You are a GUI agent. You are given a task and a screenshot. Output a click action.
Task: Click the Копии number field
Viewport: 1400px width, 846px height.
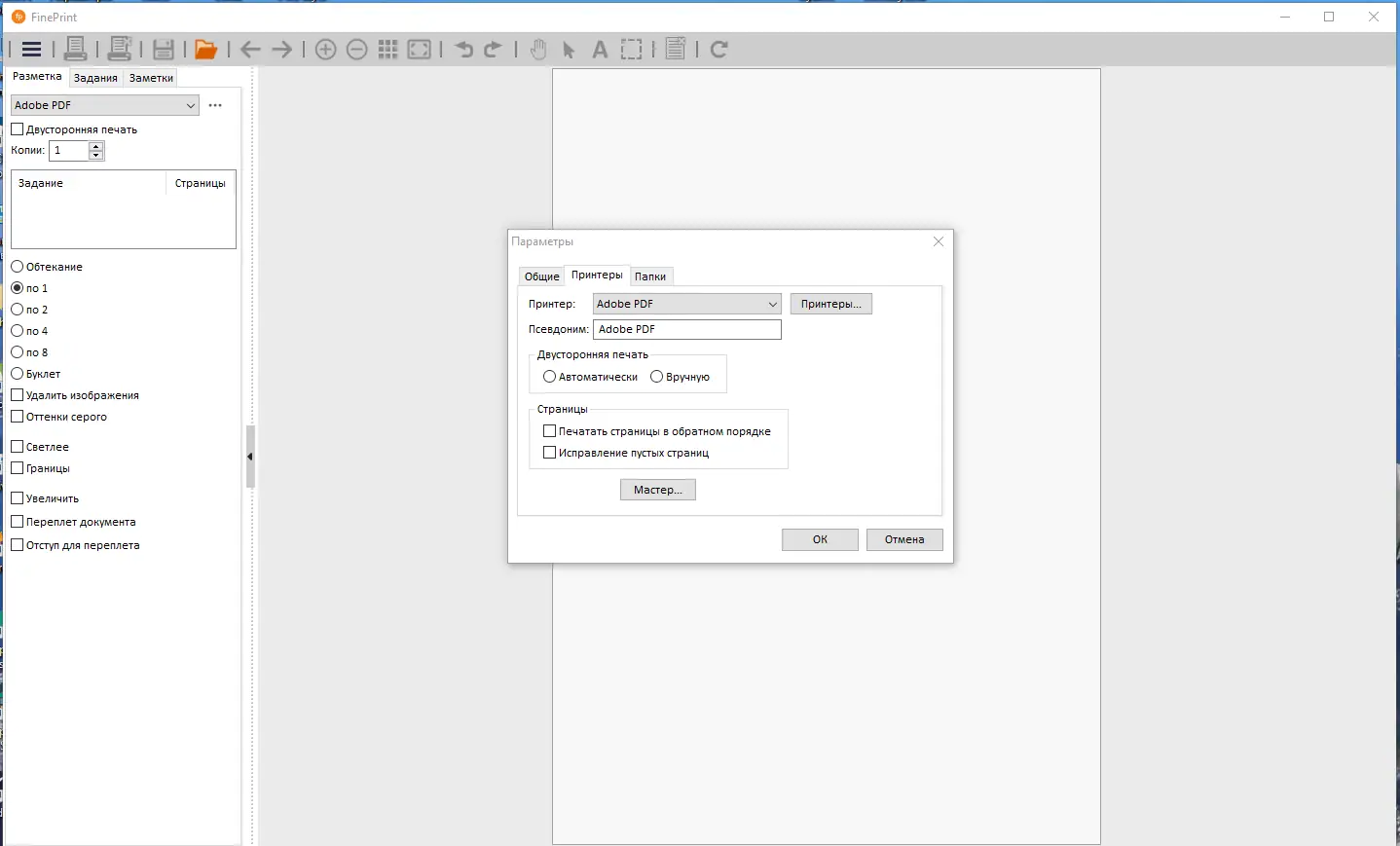(x=69, y=151)
